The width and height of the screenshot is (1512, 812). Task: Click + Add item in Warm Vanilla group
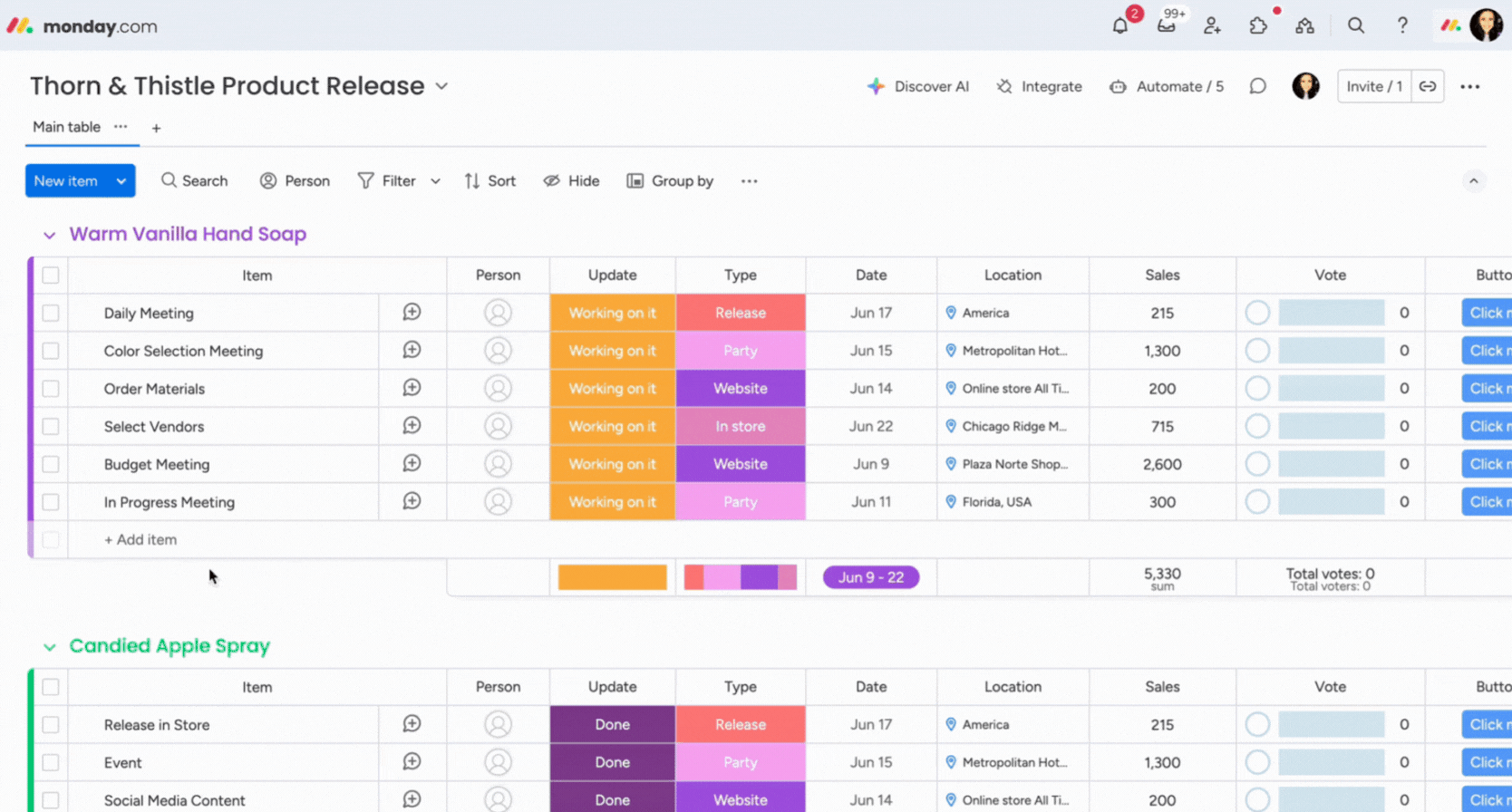(x=141, y=539)
